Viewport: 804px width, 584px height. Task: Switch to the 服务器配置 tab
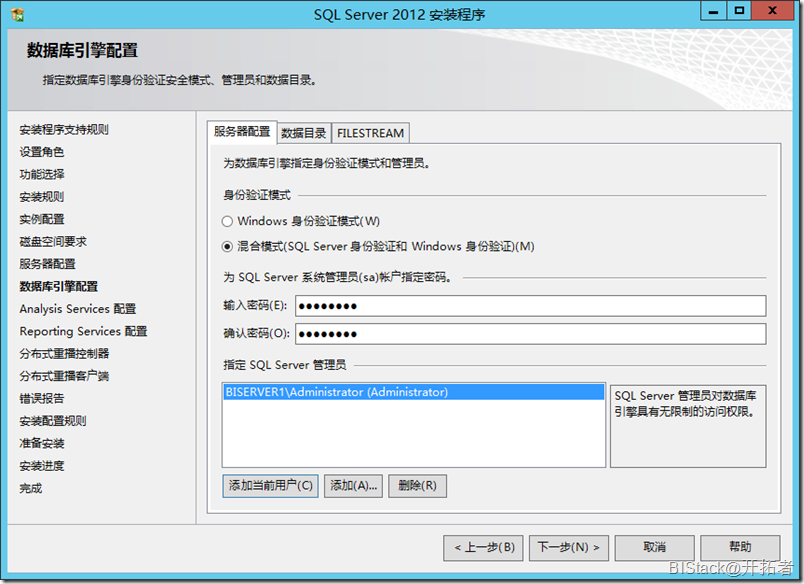[x=242, y=132]
